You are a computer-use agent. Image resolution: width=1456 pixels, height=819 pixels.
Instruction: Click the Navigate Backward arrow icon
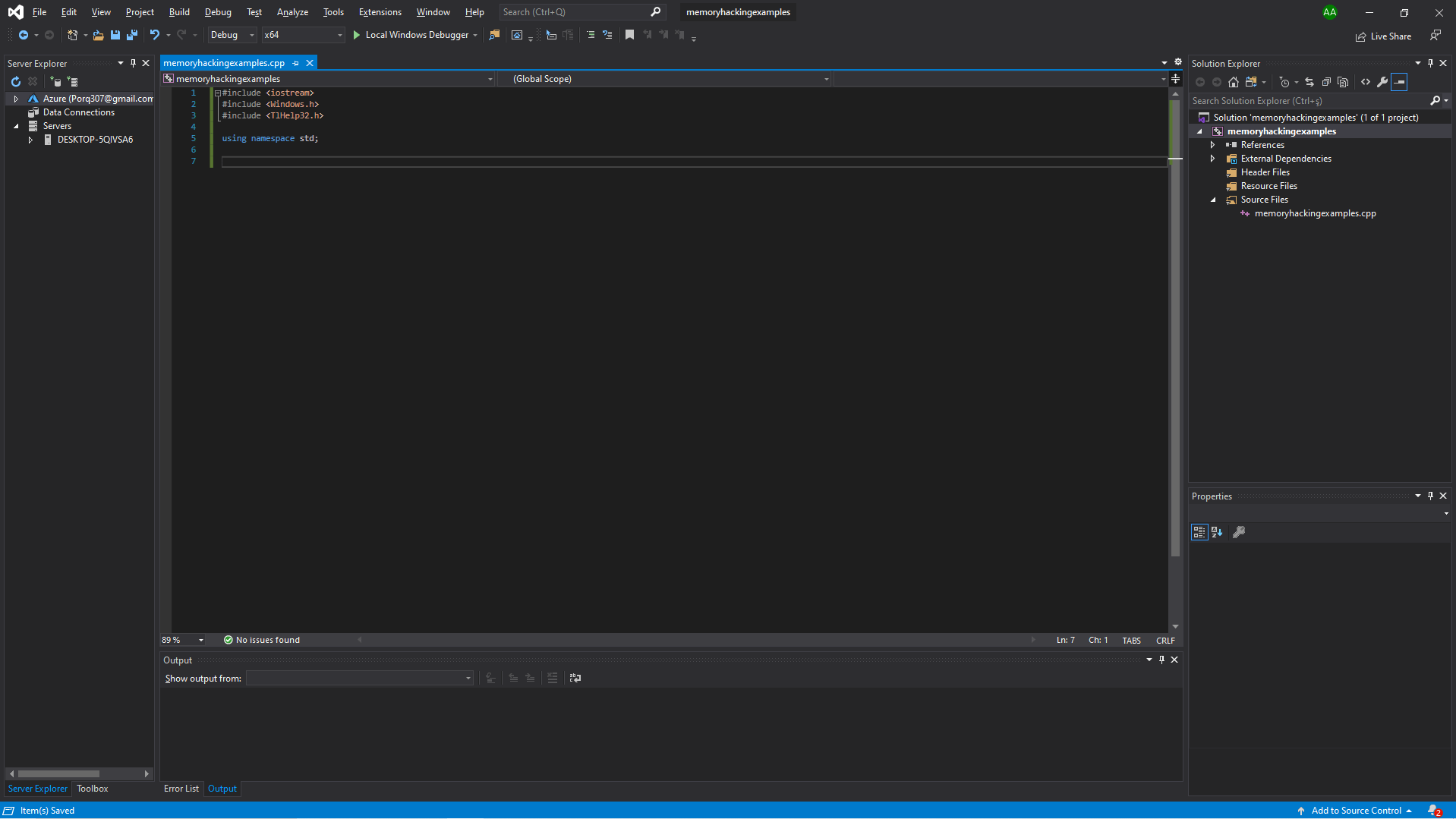click(24, 35)
